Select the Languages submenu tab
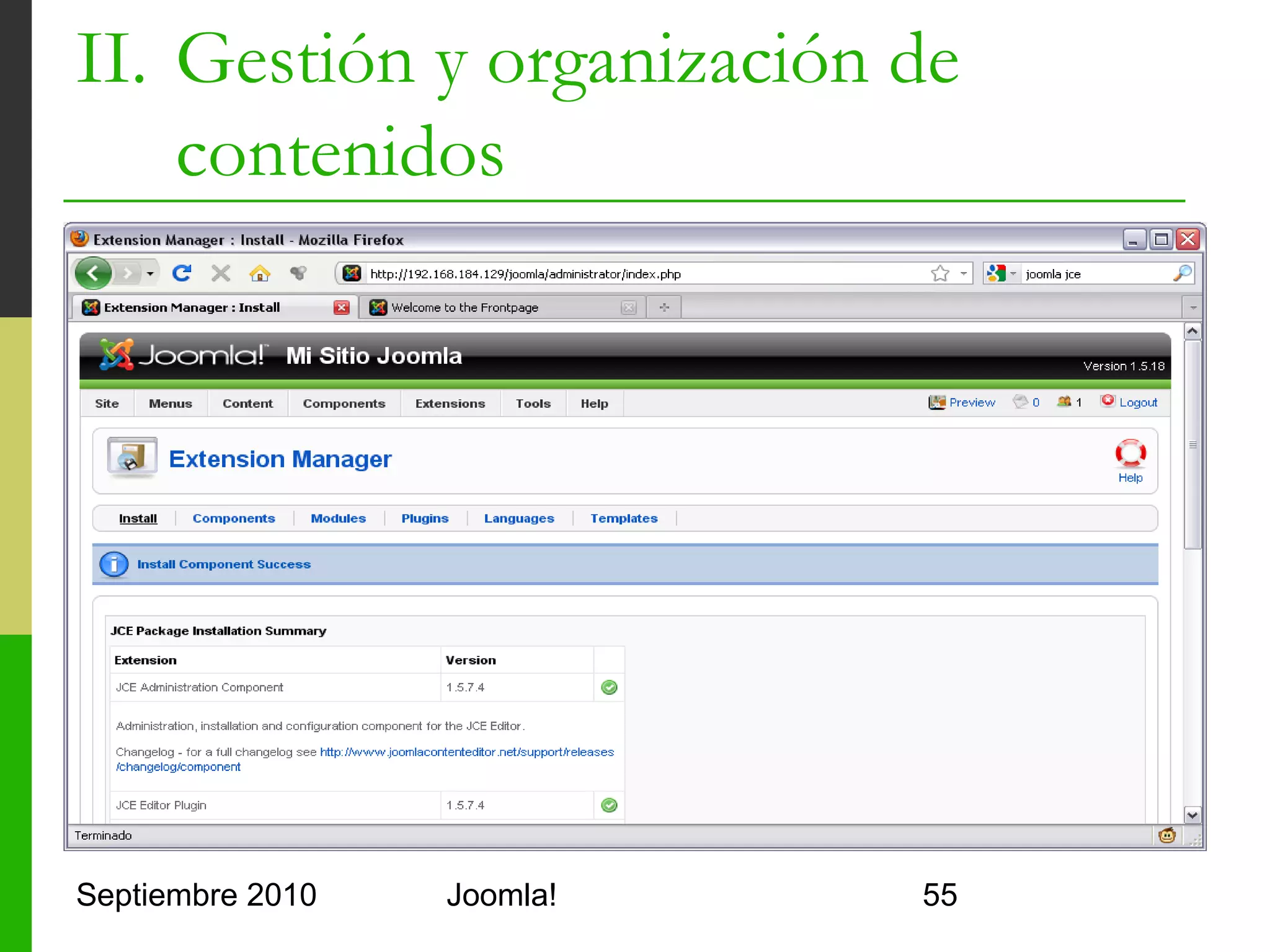 [519, 518]
